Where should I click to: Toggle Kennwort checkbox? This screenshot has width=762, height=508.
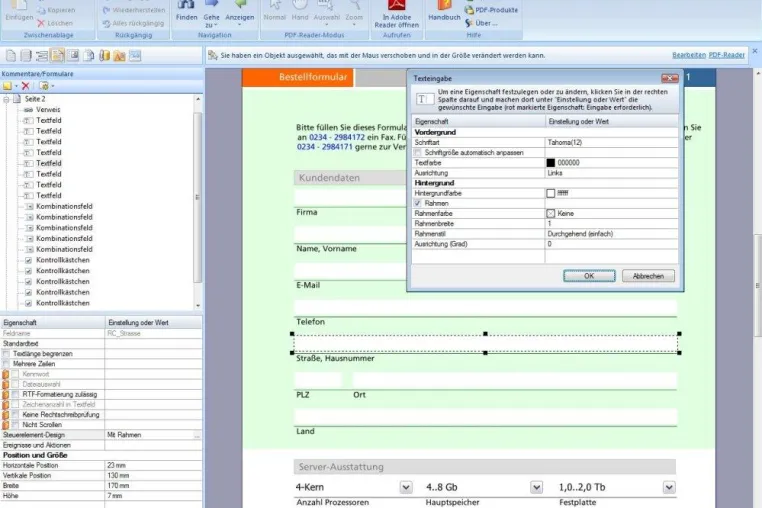[x=16, y=374]
